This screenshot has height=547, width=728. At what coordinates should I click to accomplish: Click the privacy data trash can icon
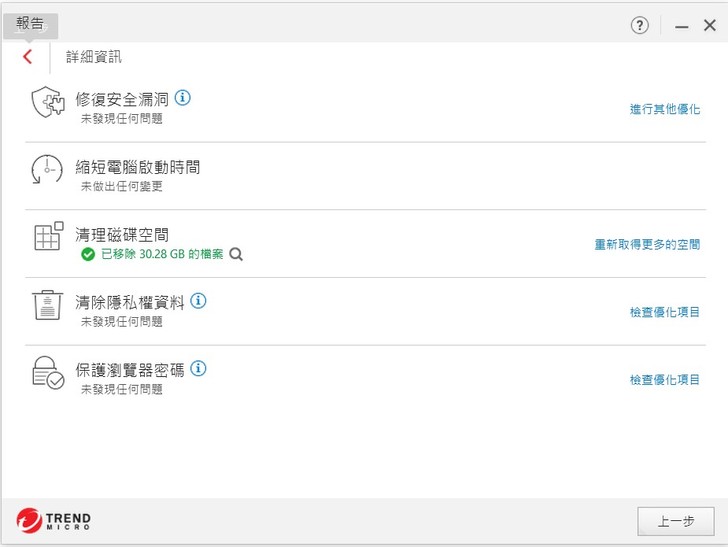click(47, 306)
